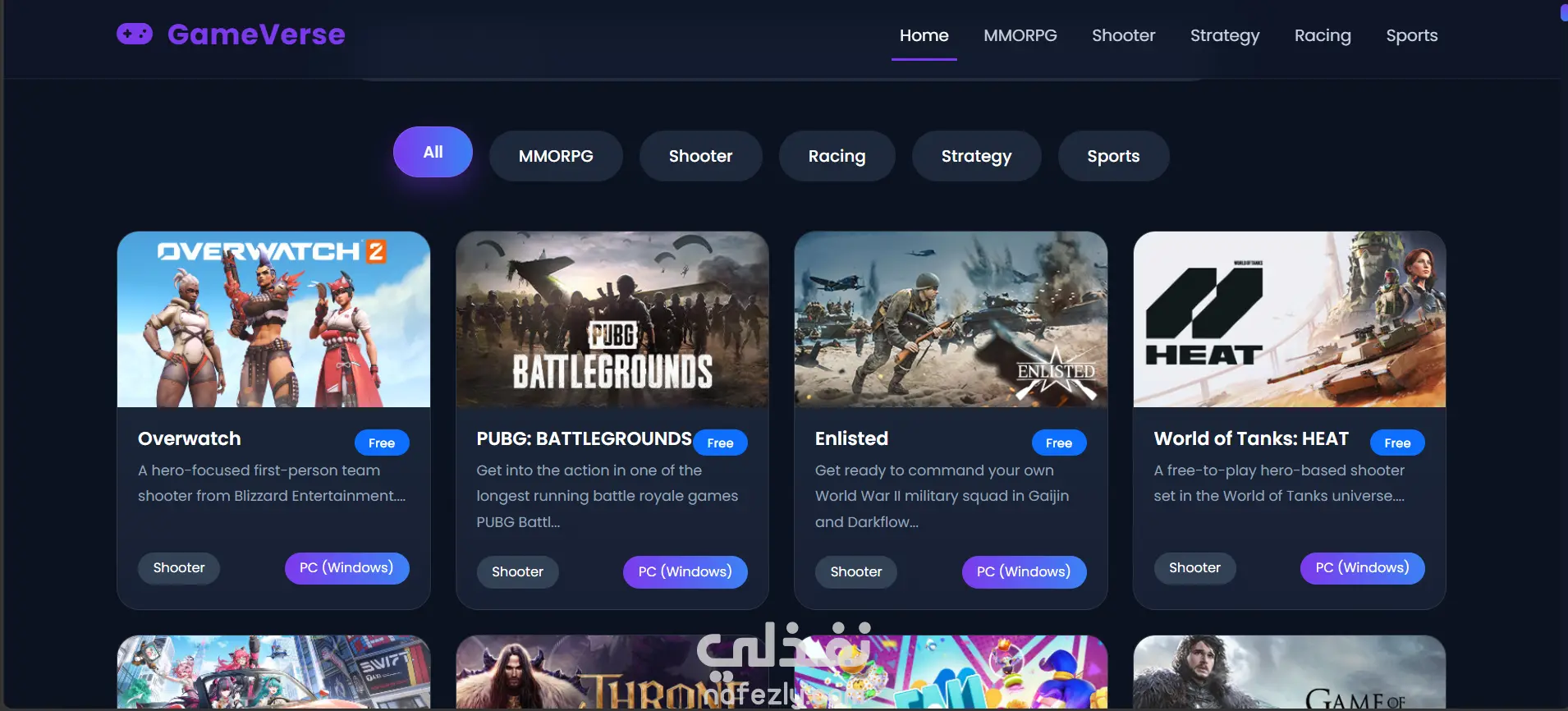1568x711 pixels.
Task: Click PC (Windows) tag on World of Tanks card
Action: click(x=1363, y=568)
